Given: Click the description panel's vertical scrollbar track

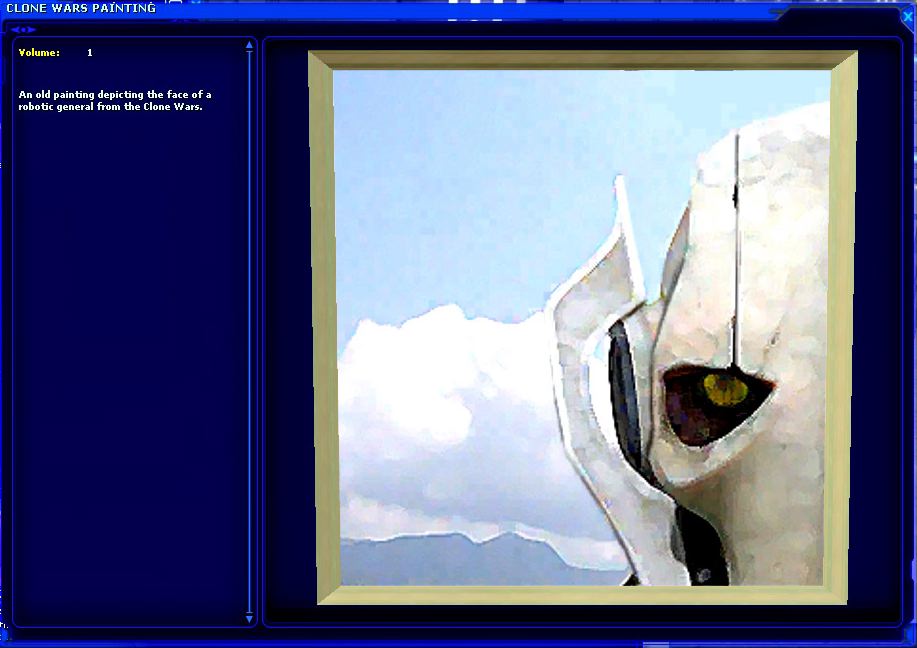Looking at the screenshot, I should [250, 332].
